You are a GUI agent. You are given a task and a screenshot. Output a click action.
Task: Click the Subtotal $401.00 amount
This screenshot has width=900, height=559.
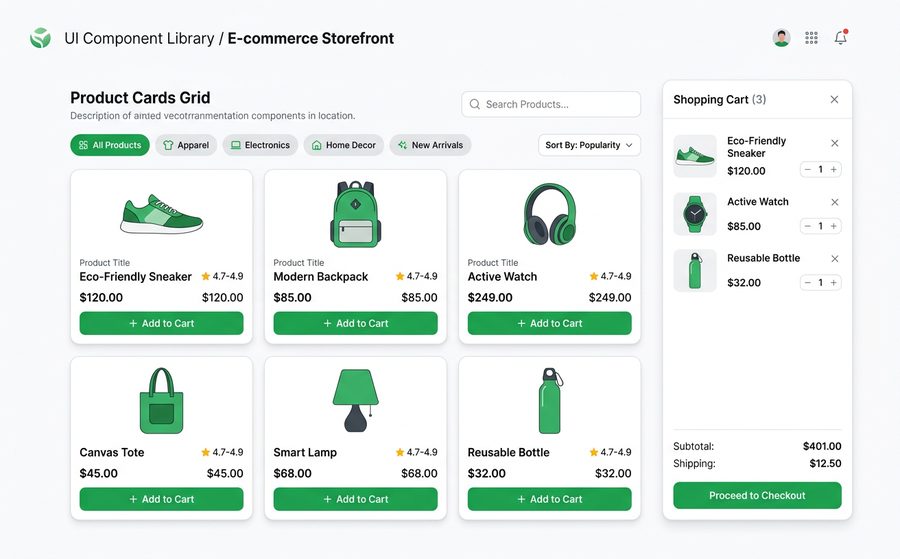coord(822,446)
